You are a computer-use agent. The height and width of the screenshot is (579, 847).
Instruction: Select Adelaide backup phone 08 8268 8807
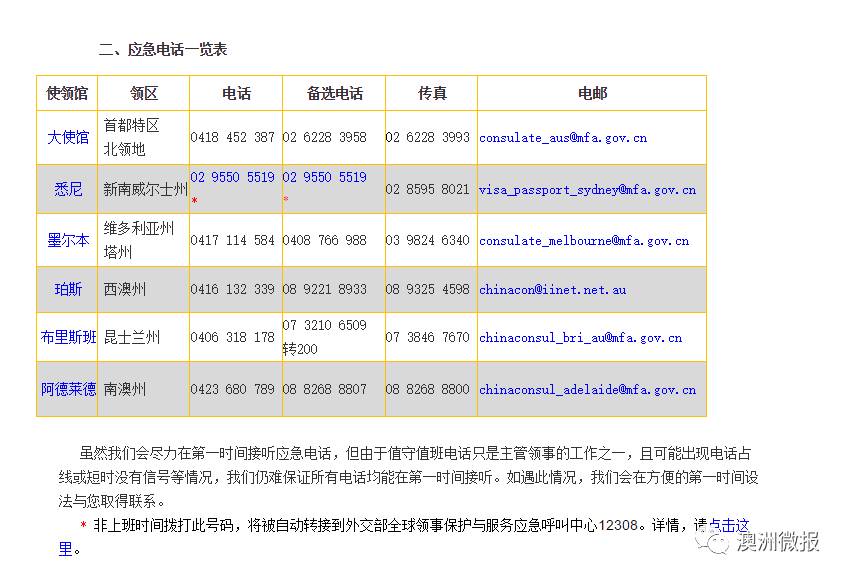(325, 389)
